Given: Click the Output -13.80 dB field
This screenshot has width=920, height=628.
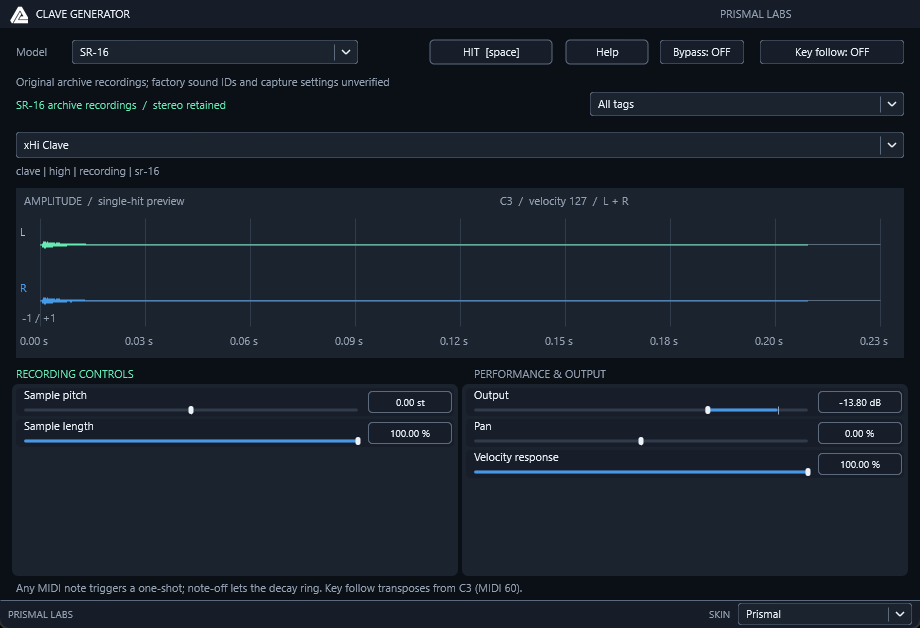Looking at the screenshot, I should pos(860,403).
